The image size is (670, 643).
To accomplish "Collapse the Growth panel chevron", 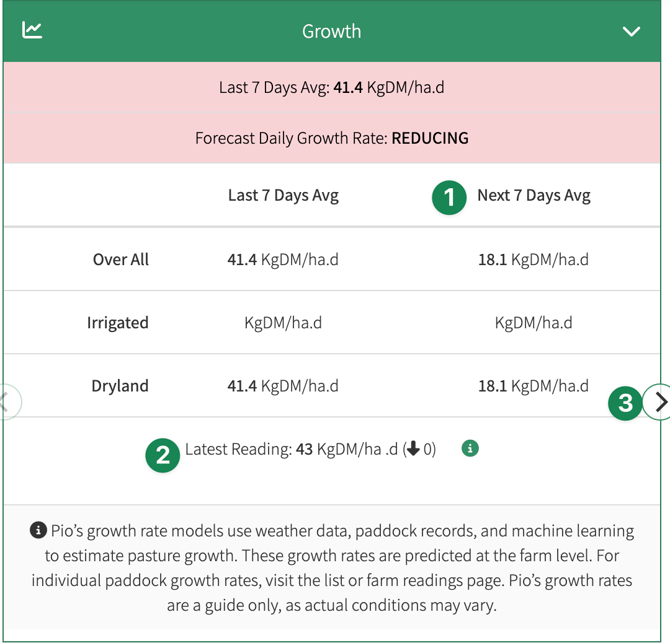I will click(x=631, y=31).
